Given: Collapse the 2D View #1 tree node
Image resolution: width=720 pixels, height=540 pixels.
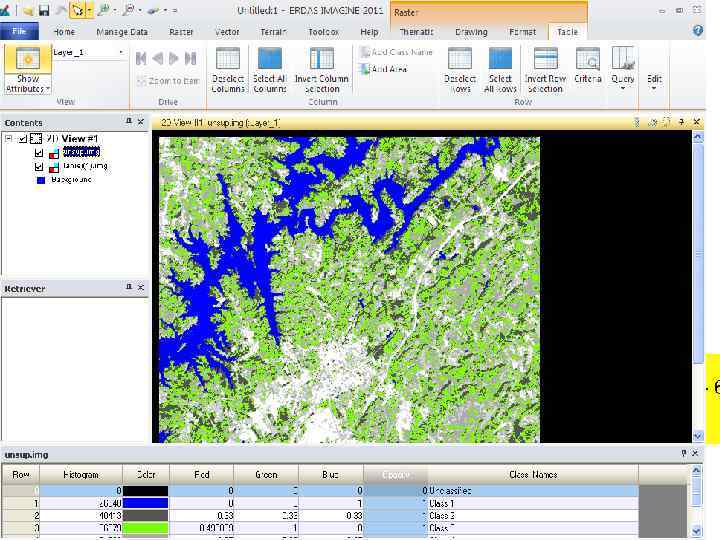Looking at the screenshot, I should [8, 139].
